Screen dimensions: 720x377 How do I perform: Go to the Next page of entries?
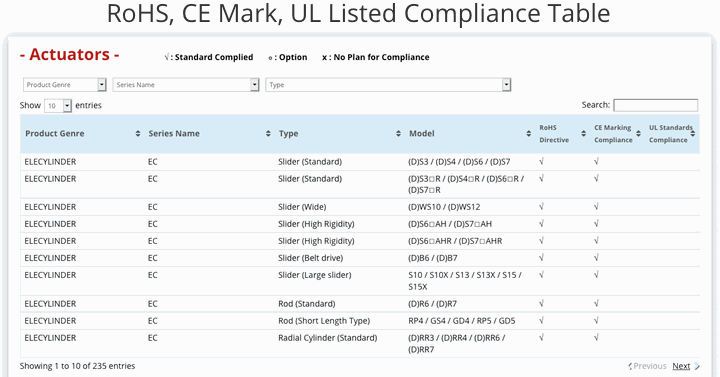tap(681, 366)
